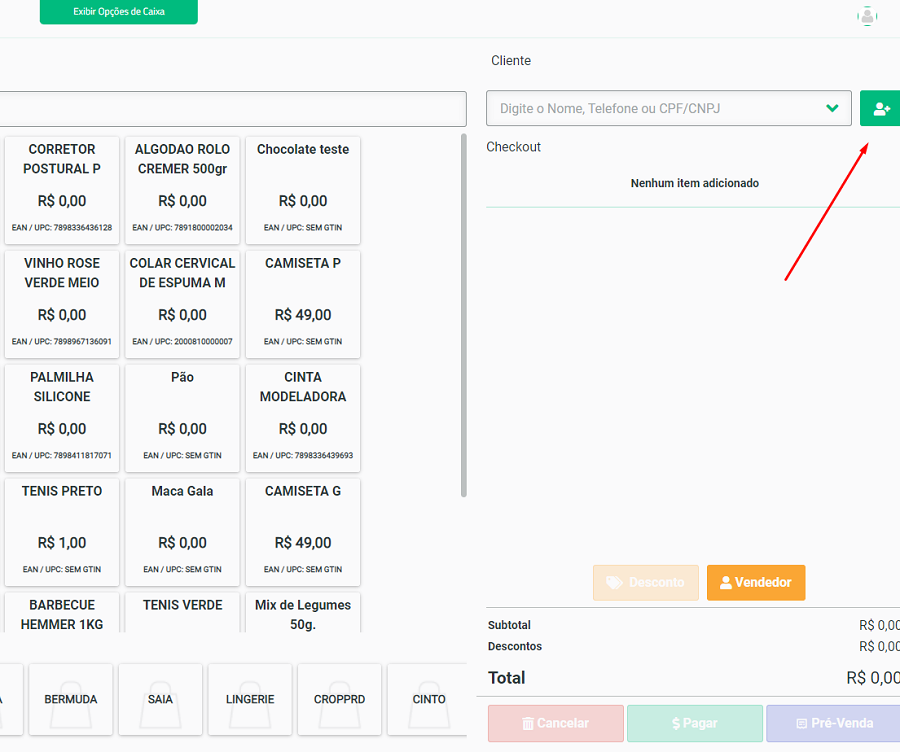
Task: Click the Desconto button
Action: tap(646, 583)
